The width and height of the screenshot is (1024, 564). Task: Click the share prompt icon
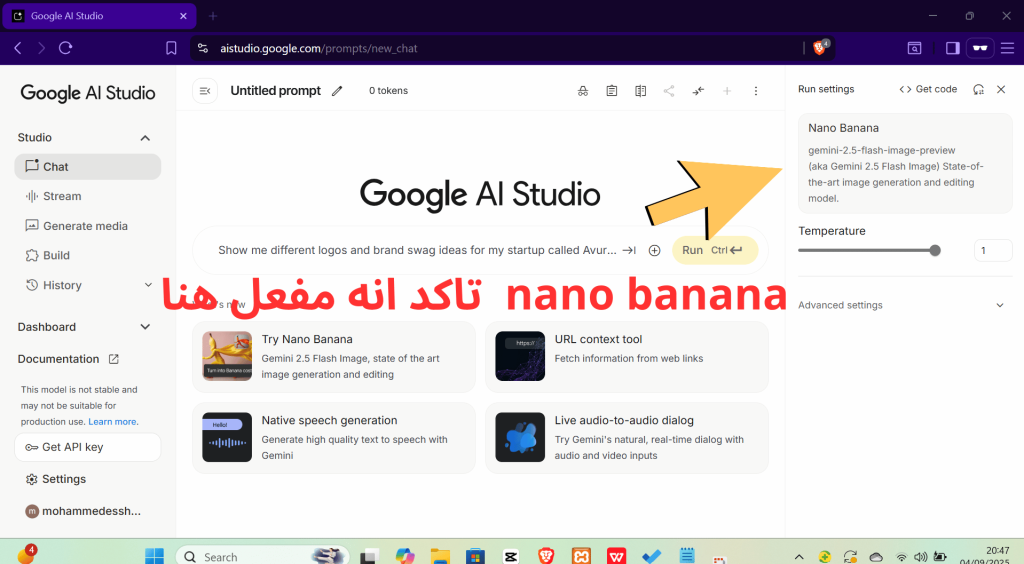(x=669, y=91)
